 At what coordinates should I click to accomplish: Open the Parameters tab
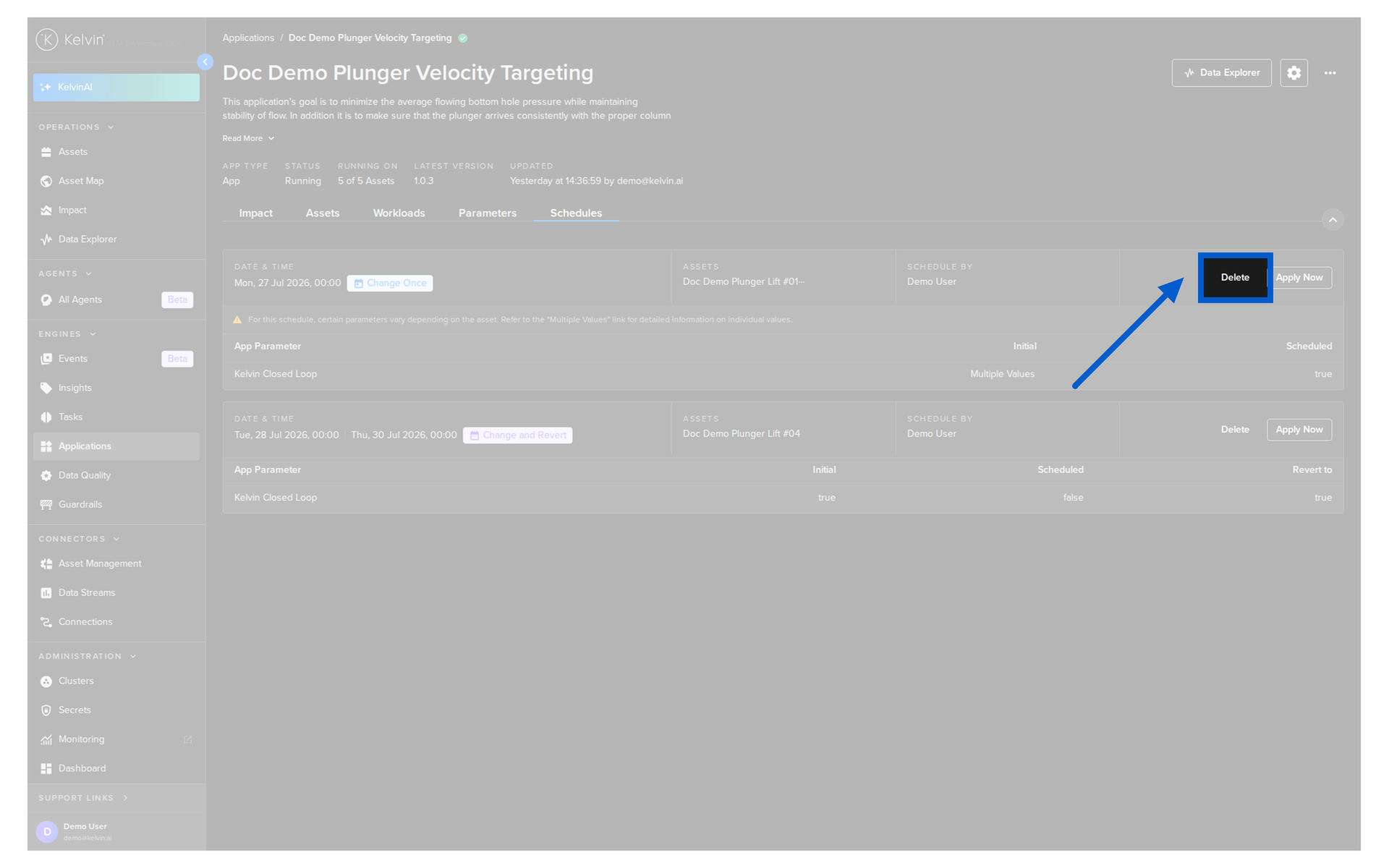(x=487, y=213)
